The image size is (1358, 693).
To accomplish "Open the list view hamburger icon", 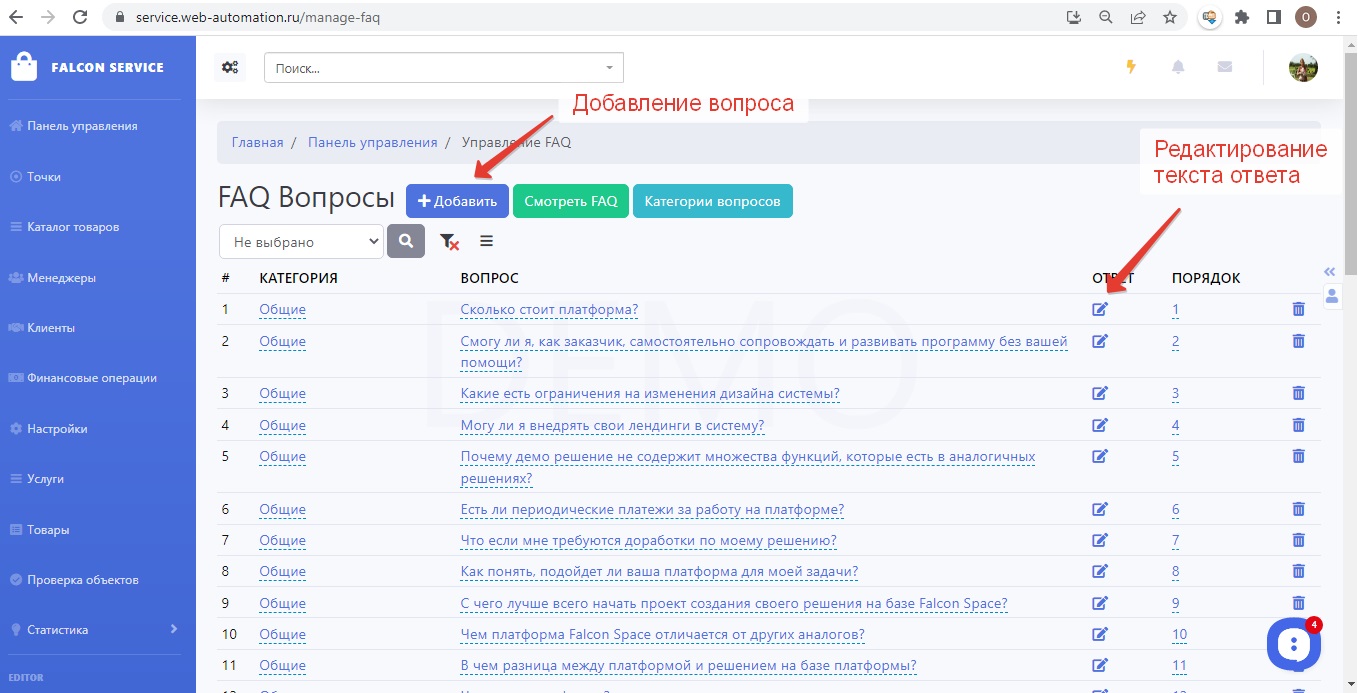I will coord(487,241).
